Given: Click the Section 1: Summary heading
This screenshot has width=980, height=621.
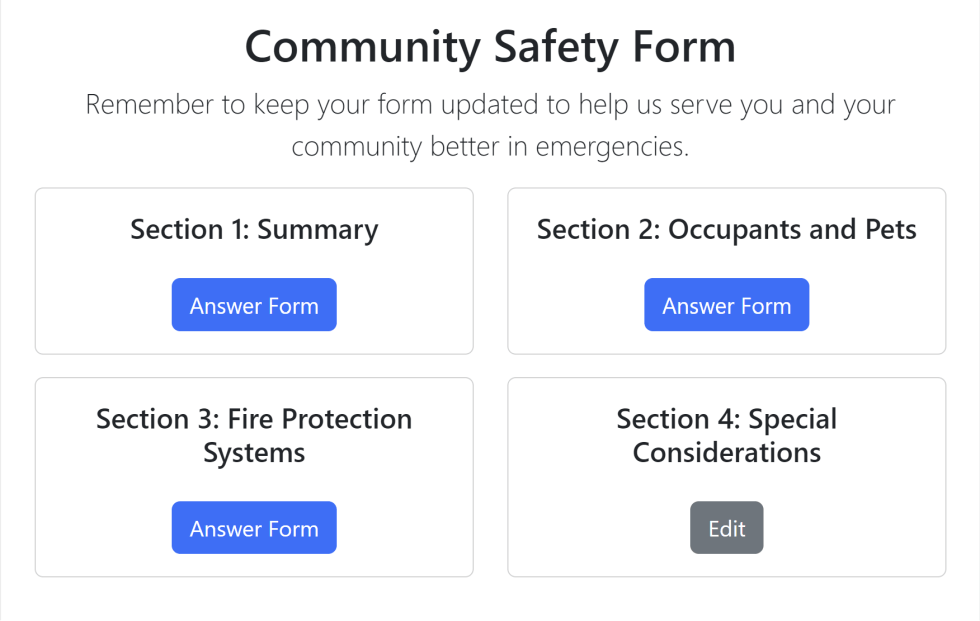Looking at the screenshot, I should (x=254, y=229).
